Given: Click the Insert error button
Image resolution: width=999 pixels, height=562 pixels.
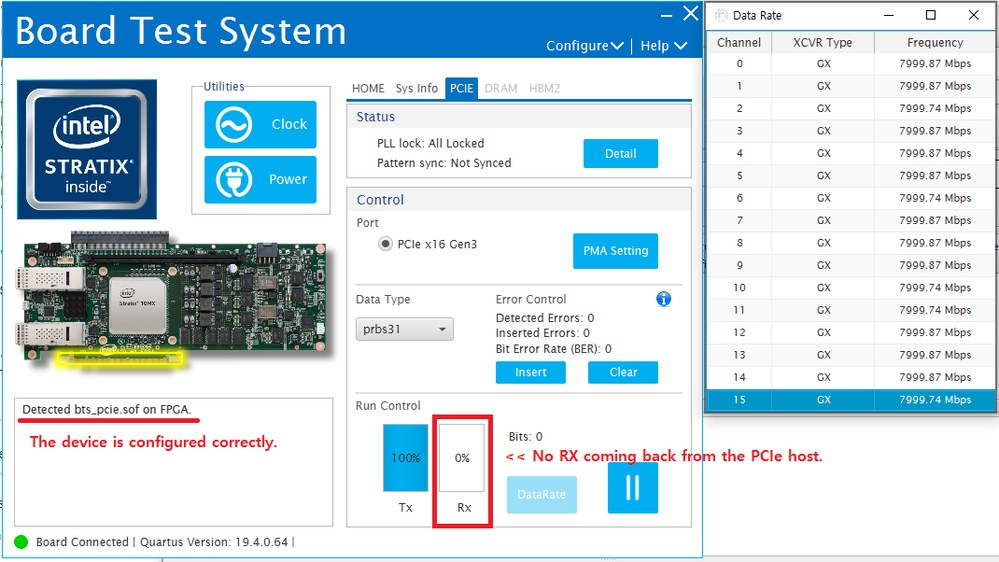Looking at the screenshot, I should (531, 372).
